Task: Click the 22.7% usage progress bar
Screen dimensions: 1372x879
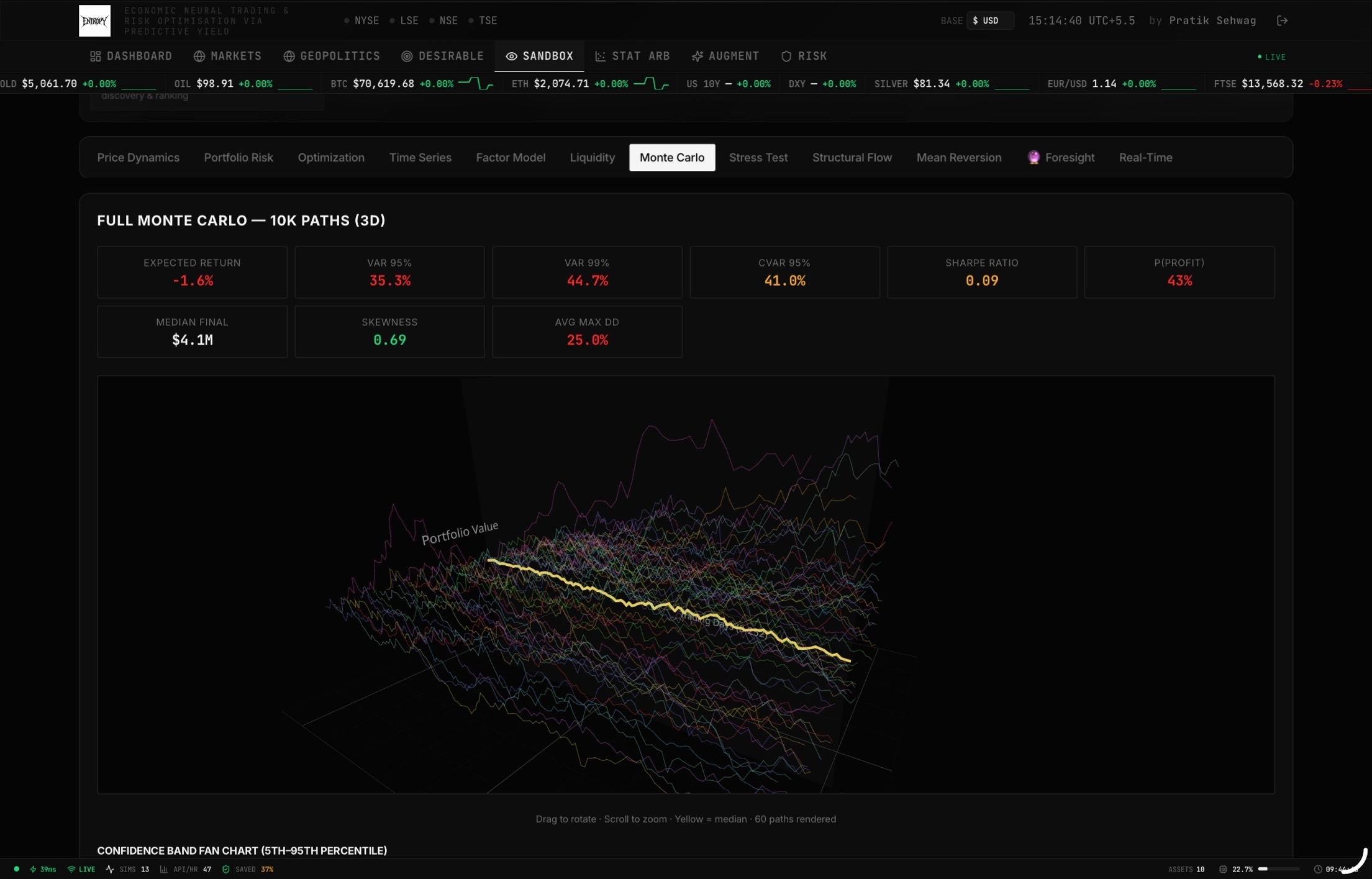Action: coord(1278,869)
